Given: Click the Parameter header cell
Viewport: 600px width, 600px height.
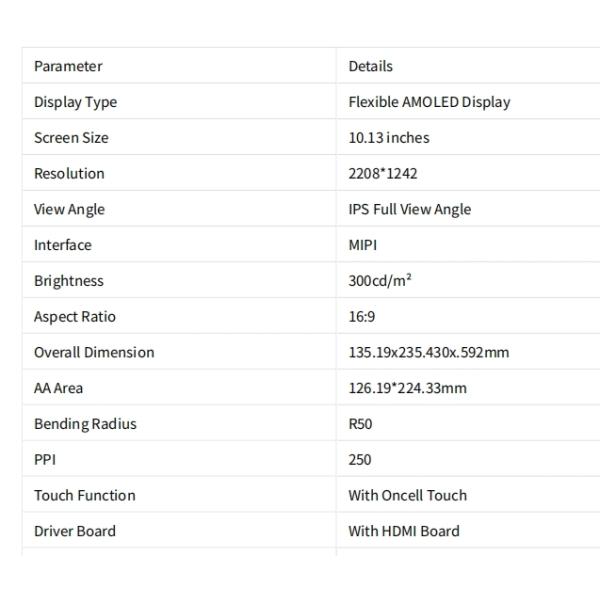Looking at the screenshot, I should tap(68, 66).
